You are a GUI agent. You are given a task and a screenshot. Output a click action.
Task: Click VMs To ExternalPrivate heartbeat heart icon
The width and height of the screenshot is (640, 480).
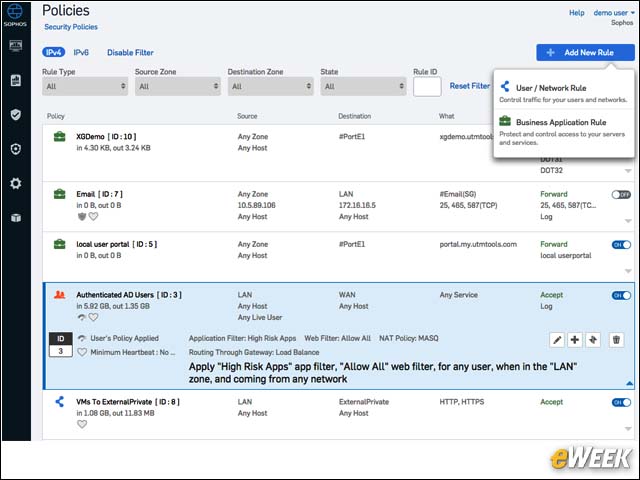82,424
